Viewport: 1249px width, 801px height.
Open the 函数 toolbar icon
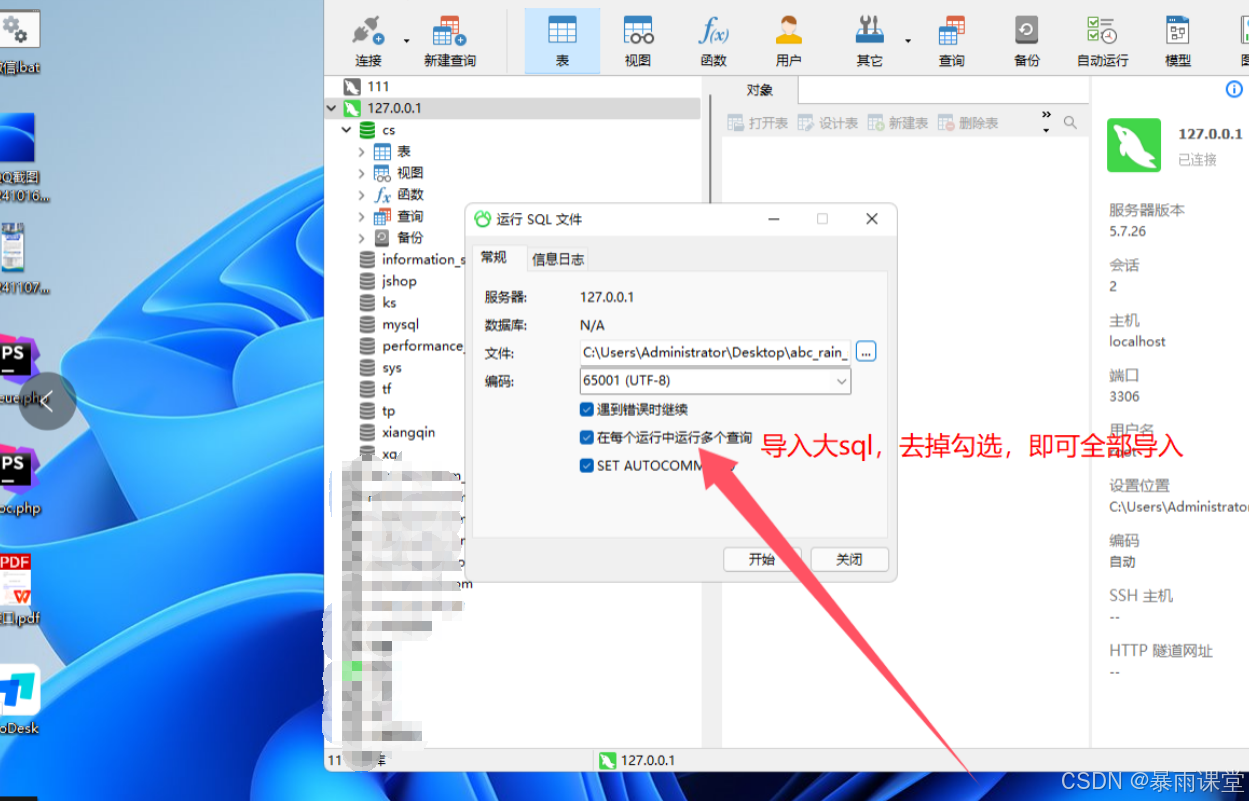tap(713, 41)
